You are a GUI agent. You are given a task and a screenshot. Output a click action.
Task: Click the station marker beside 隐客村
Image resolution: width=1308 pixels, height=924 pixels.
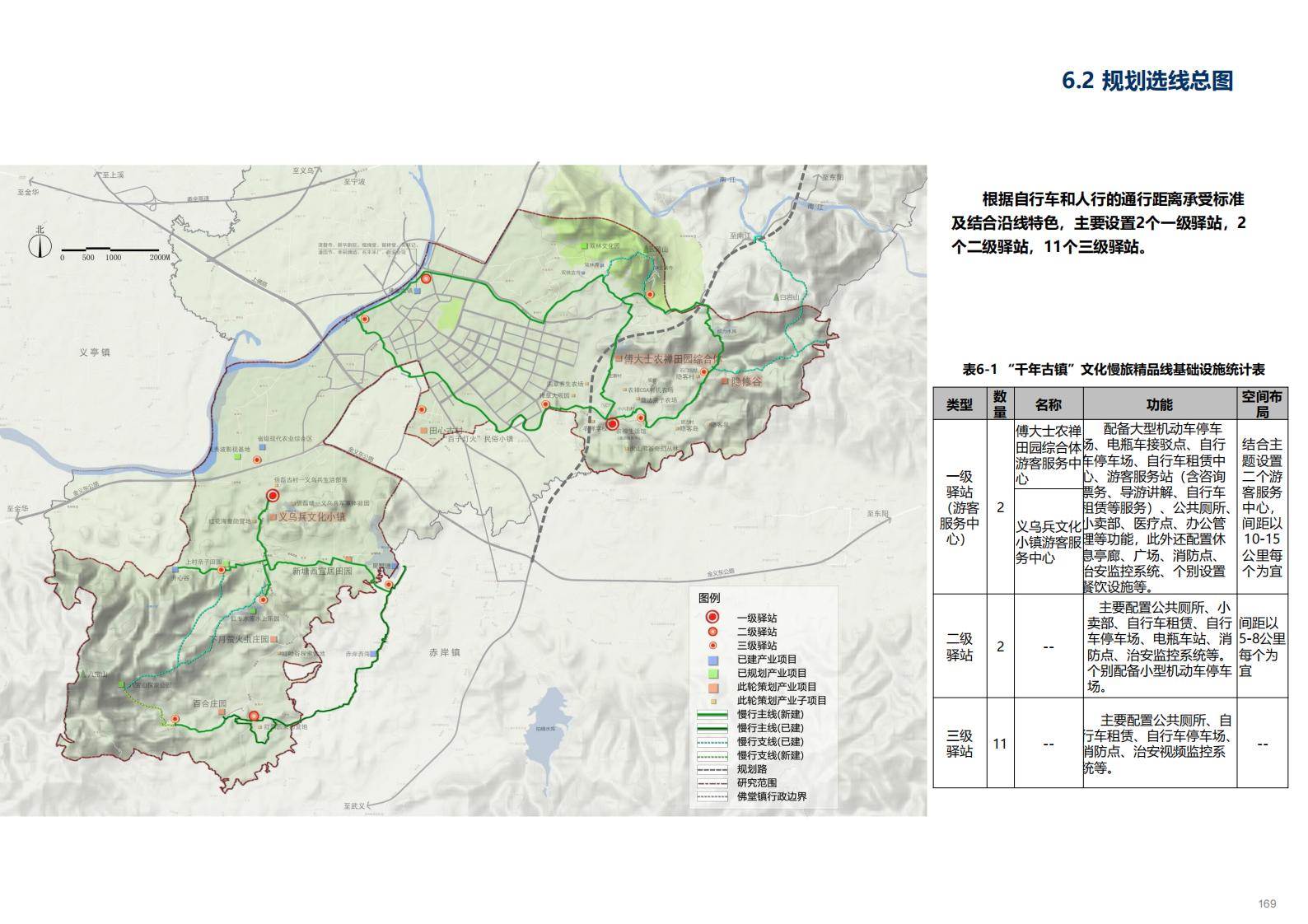click(705, 371)
